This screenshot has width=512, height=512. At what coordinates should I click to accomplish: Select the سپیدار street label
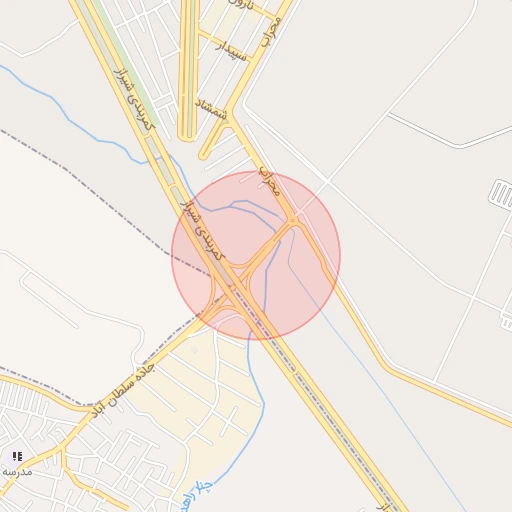click(x=232, y=51)
